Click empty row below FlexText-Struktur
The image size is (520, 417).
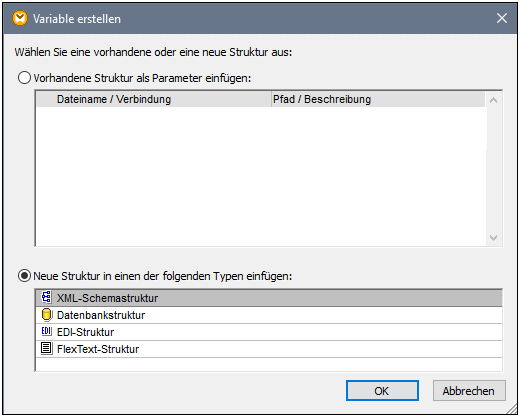point(269,364)
